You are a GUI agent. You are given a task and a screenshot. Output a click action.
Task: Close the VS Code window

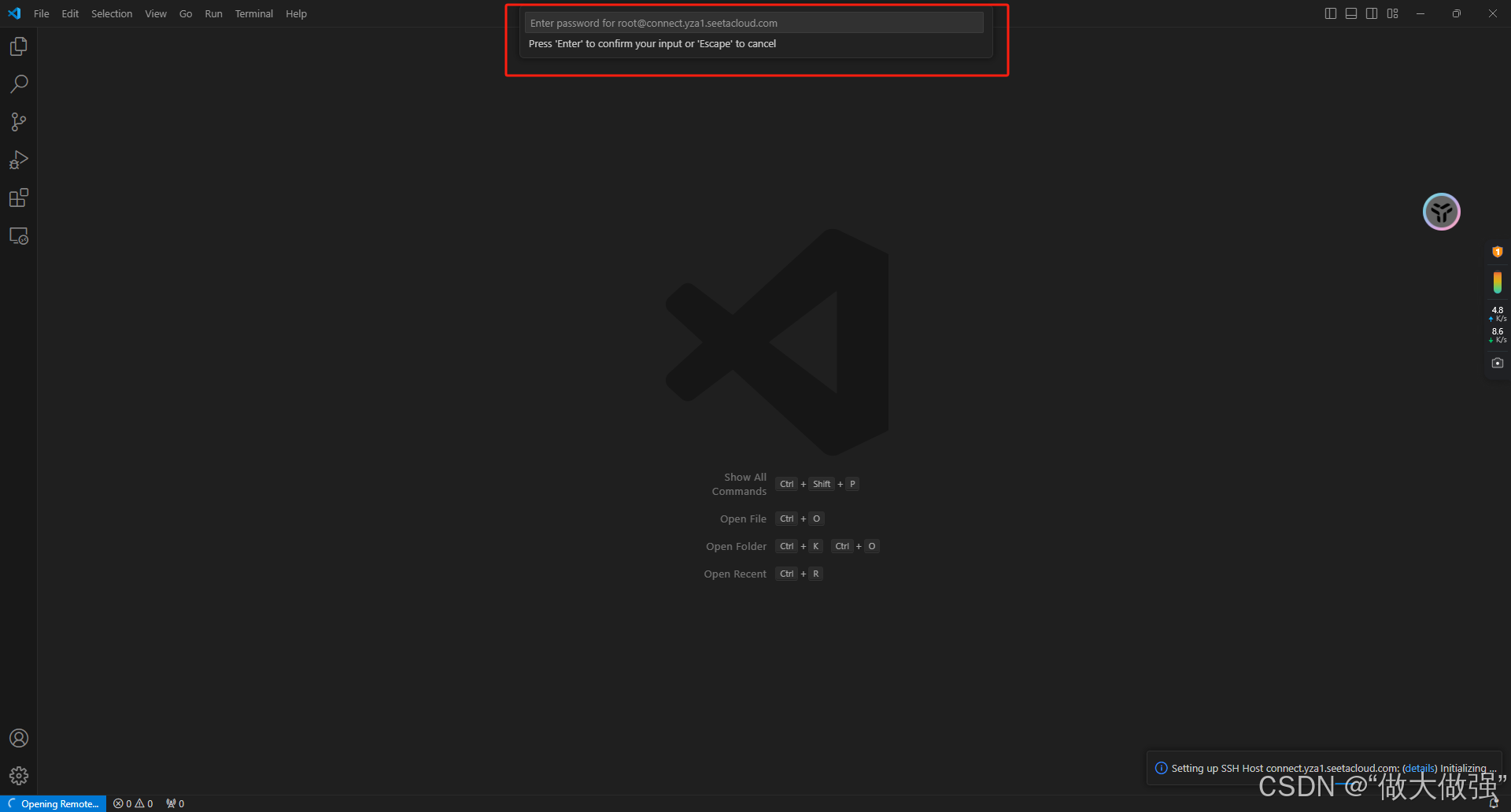click(x=1493, y=13)
